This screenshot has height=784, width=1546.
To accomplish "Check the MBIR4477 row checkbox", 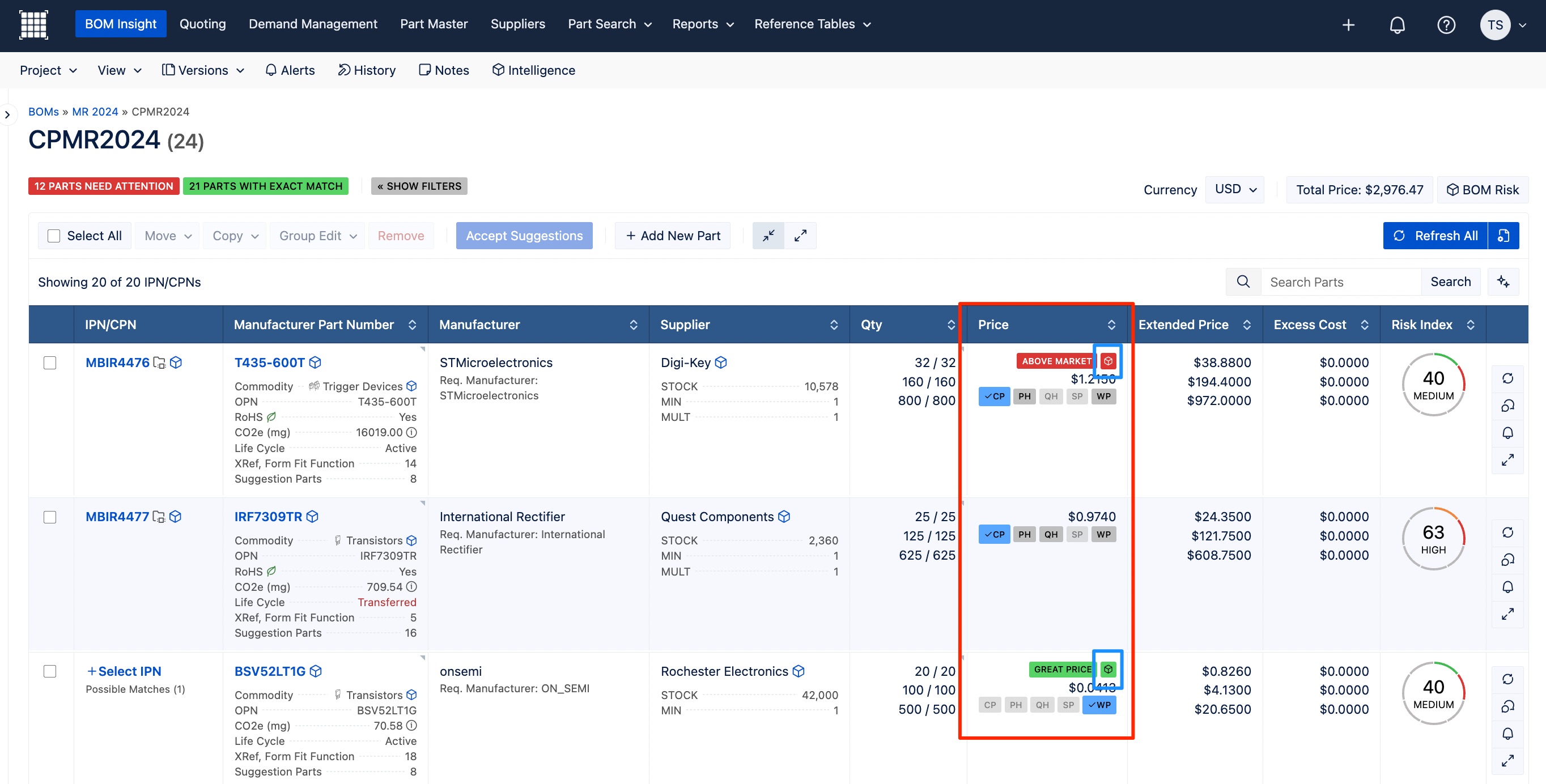I will [50, 517].
